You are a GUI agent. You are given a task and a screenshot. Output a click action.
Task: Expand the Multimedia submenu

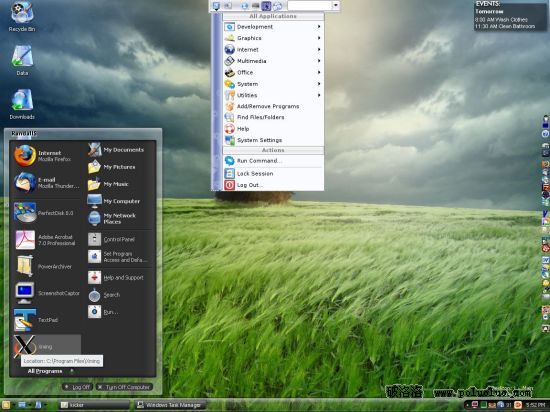tap(273, 61)
